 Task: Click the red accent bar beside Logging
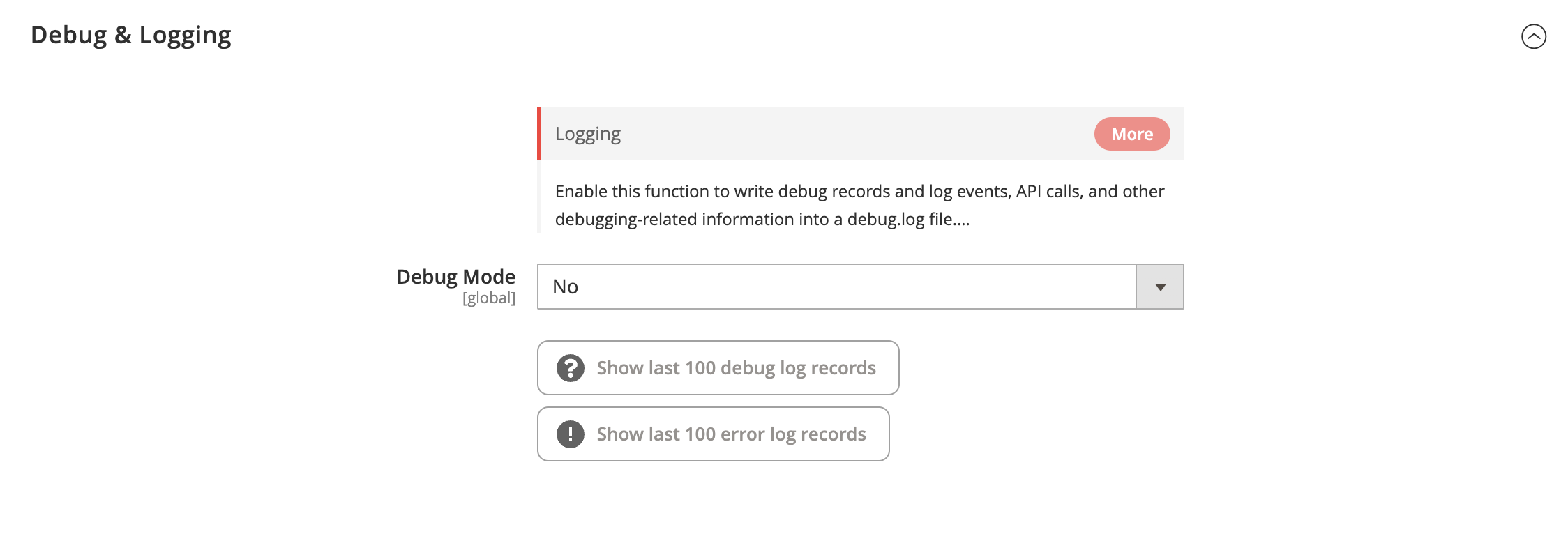pyautogui.click(x=539, y=134)
